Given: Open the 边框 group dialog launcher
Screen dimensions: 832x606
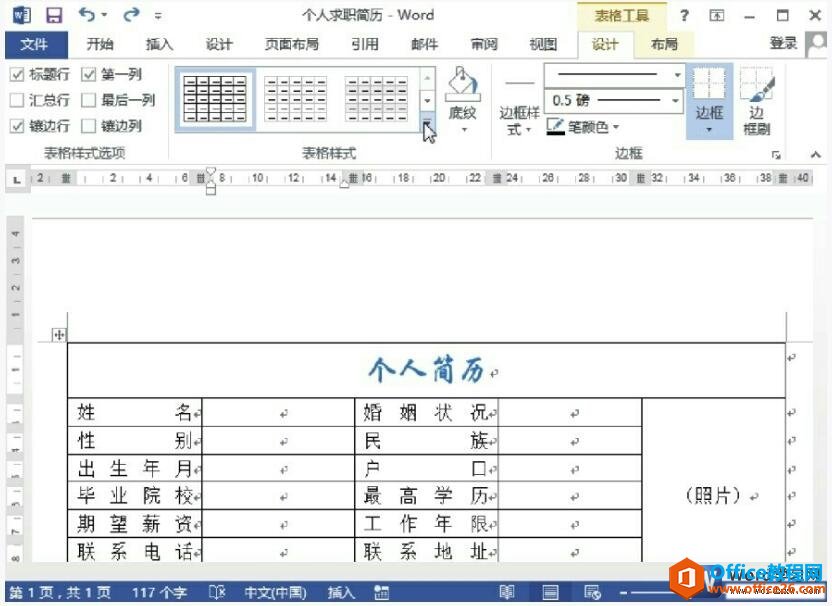Looking at the screenshot, I should coord(776,155).
